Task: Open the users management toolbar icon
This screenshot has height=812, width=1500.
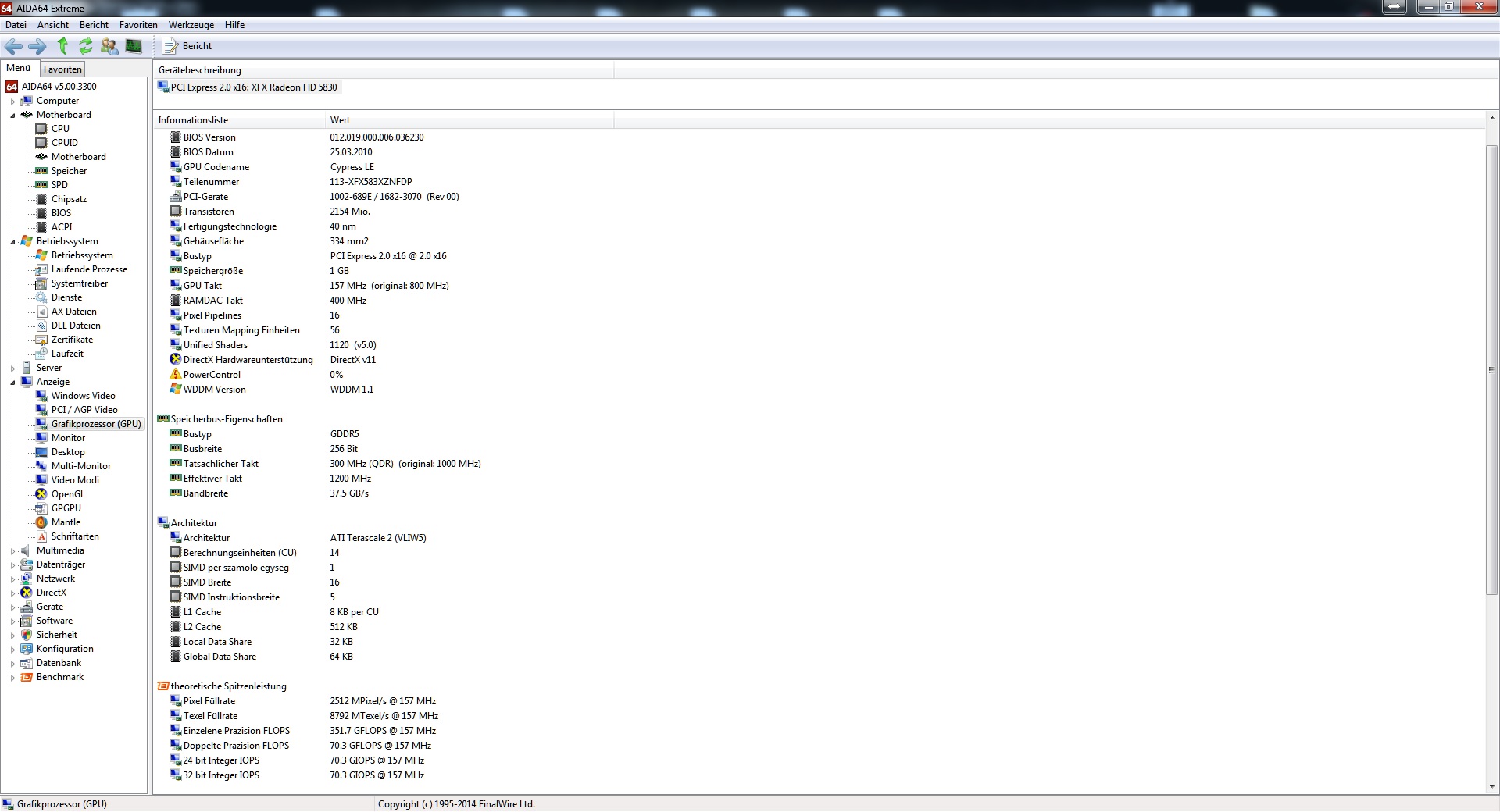Action: coord(110,46)
